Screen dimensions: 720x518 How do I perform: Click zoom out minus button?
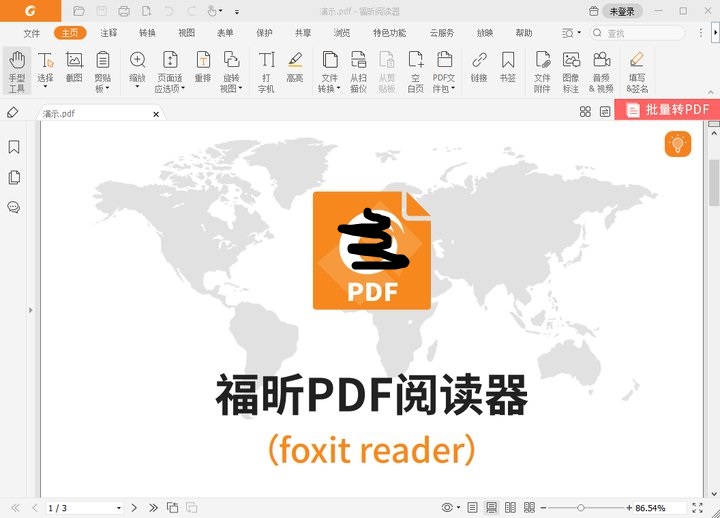[x=544, y=507]
